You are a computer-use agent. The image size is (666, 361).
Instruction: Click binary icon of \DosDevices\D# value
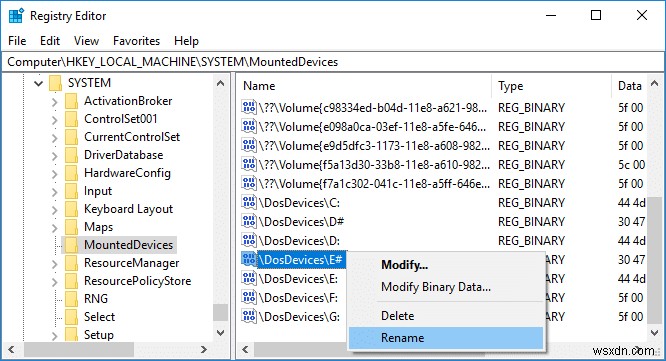(x=249, y=221)
